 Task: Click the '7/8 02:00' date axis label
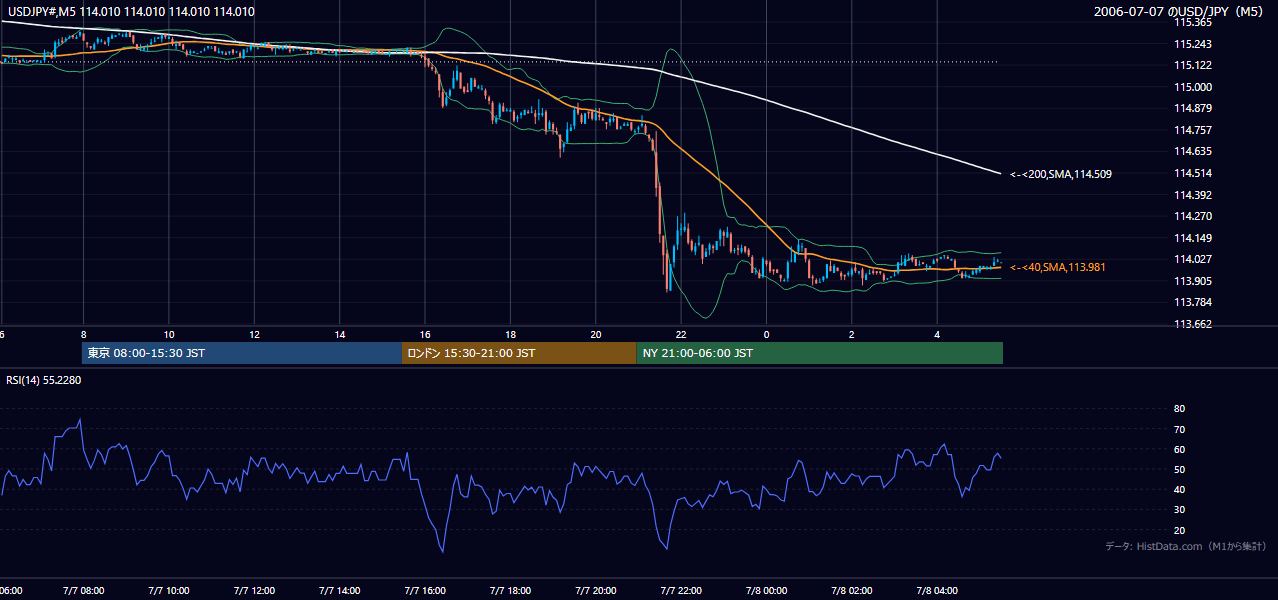(852, 591)
